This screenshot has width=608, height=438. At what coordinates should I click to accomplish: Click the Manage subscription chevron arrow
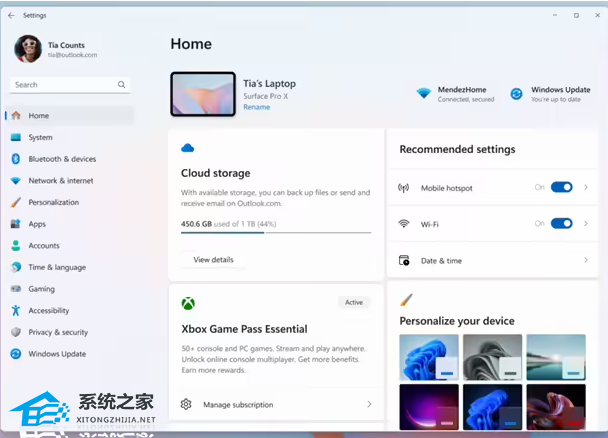(369, 404)
